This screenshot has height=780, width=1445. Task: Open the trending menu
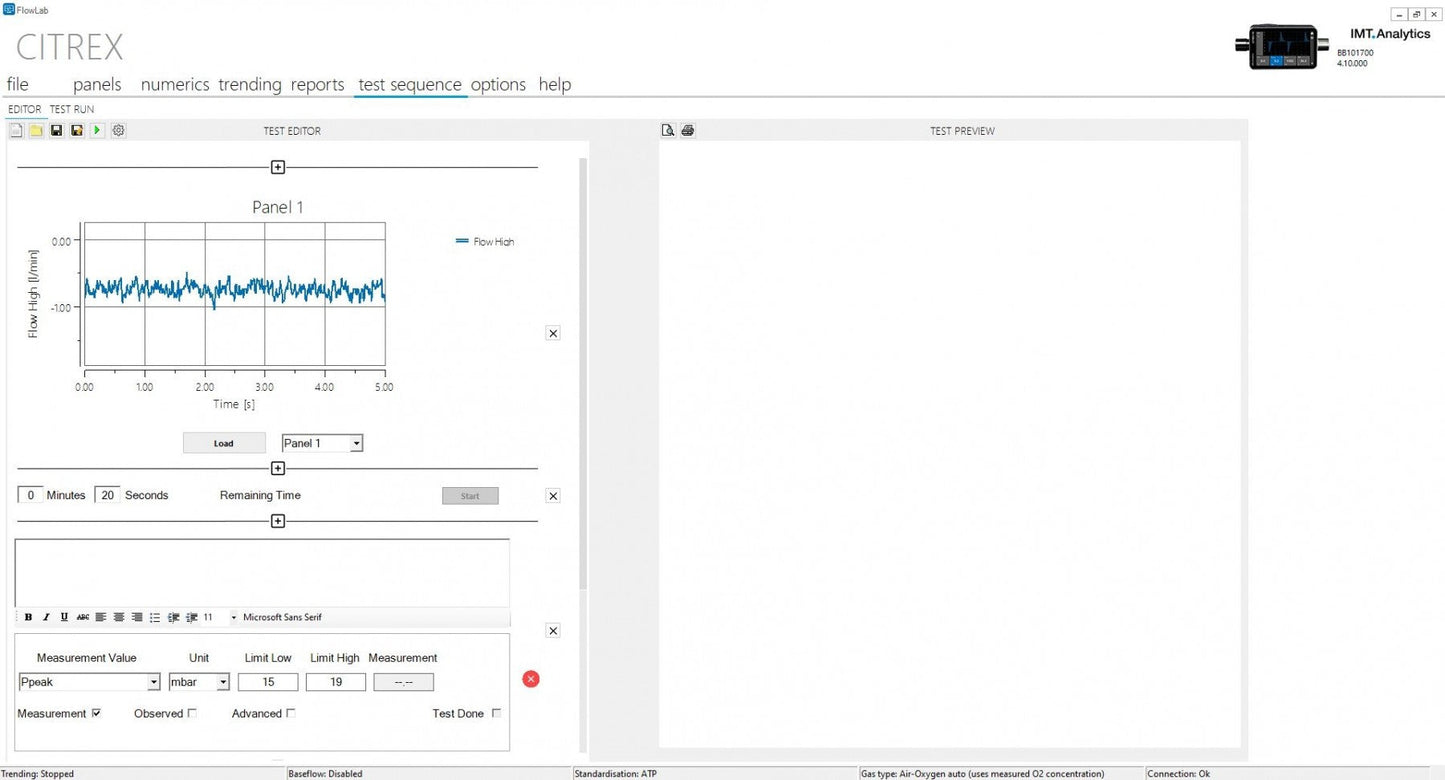click(x=249, y=84)
